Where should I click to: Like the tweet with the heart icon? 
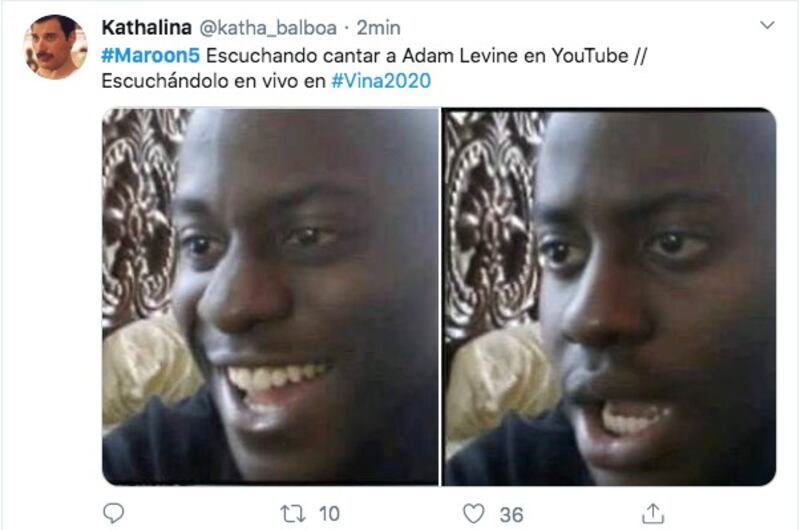click(x=473, y=514)
